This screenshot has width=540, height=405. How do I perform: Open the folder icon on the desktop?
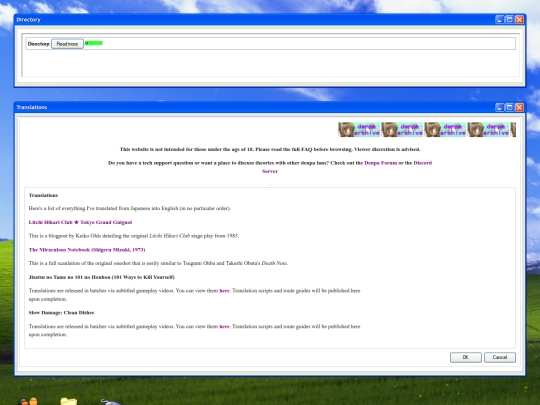point(69,401)
